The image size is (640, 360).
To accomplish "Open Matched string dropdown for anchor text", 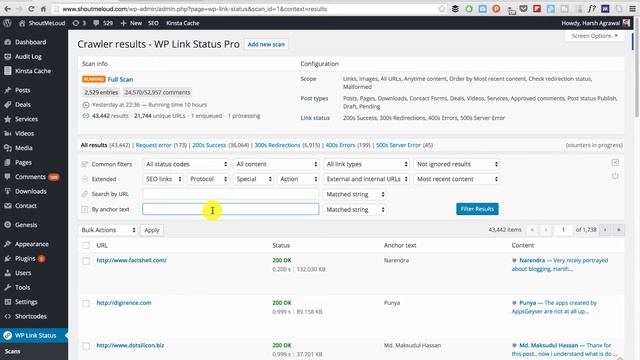I will coord(355,209).
